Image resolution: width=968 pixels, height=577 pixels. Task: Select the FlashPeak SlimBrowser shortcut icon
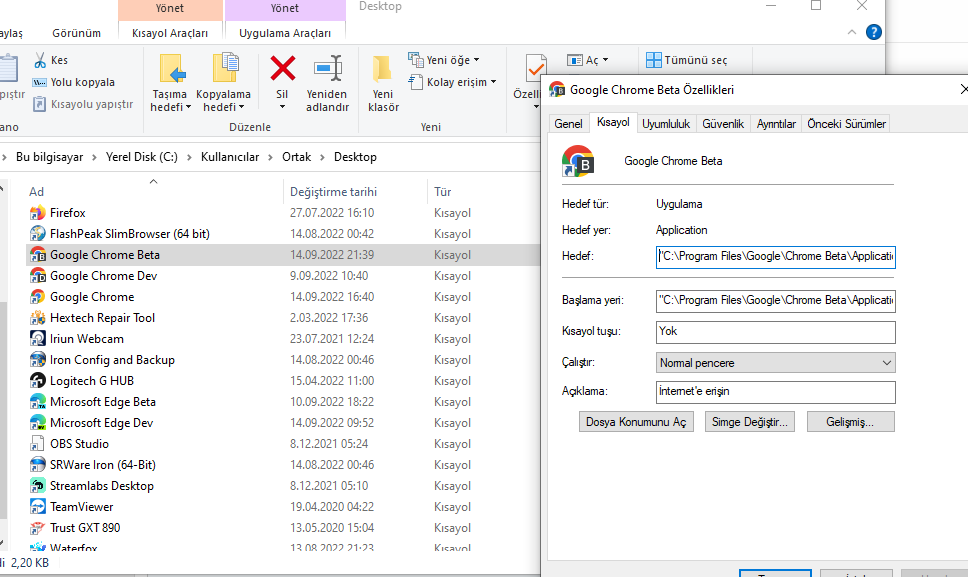tap(38, 234)
